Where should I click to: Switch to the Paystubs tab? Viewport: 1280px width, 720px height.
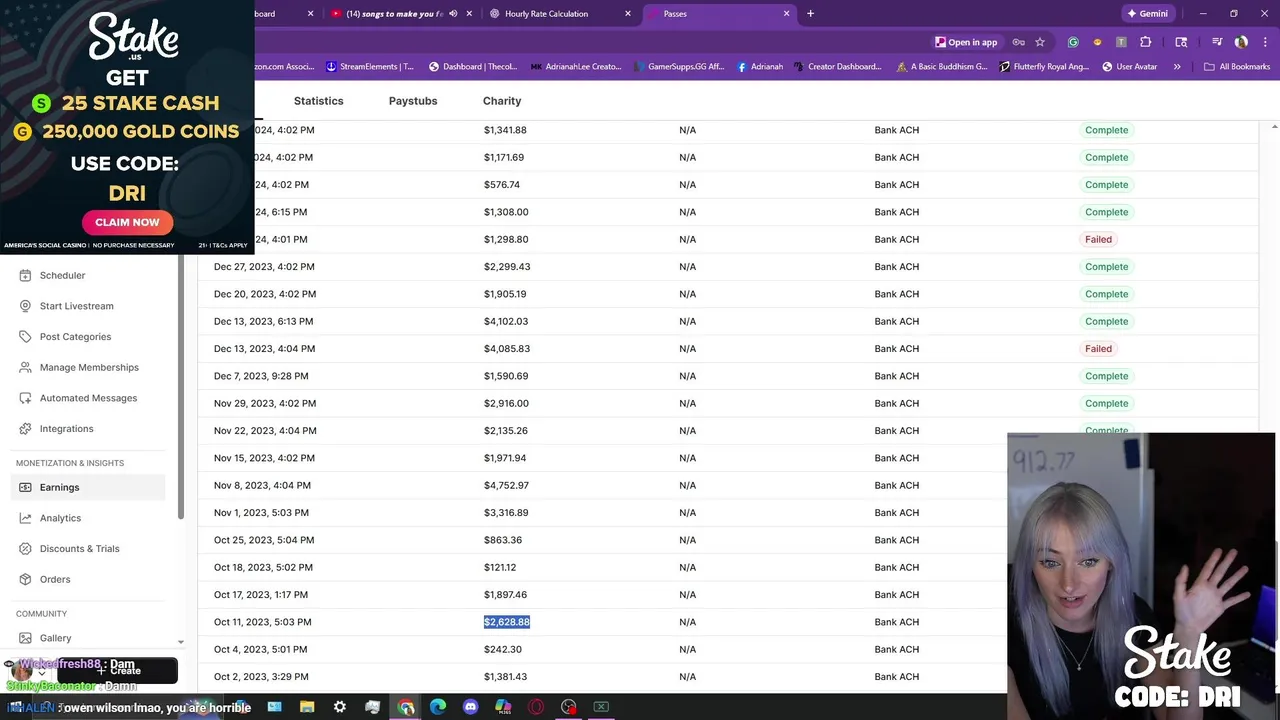coord(413,101)
